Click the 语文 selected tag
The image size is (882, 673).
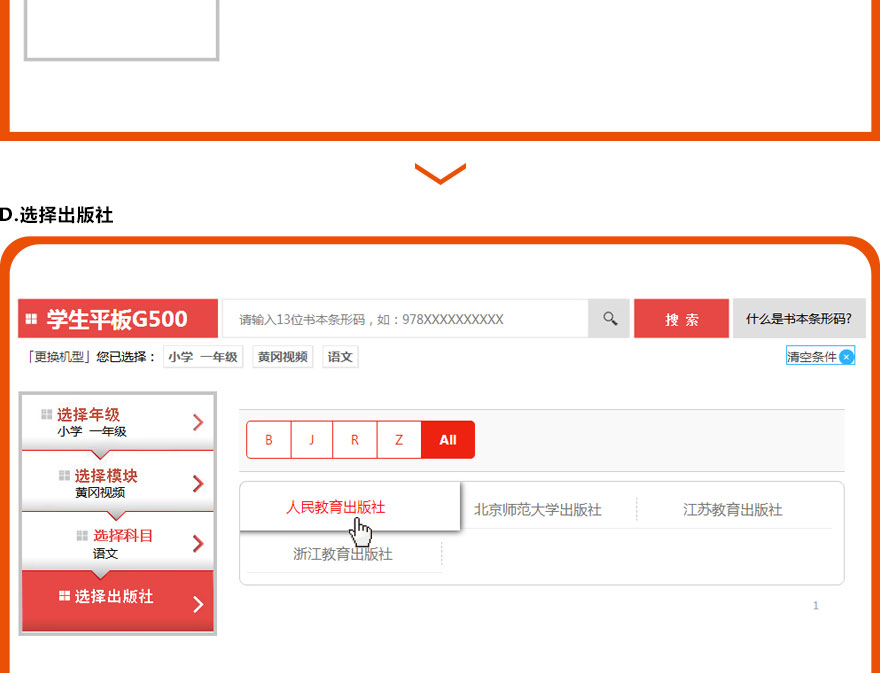tap(340, 357)
